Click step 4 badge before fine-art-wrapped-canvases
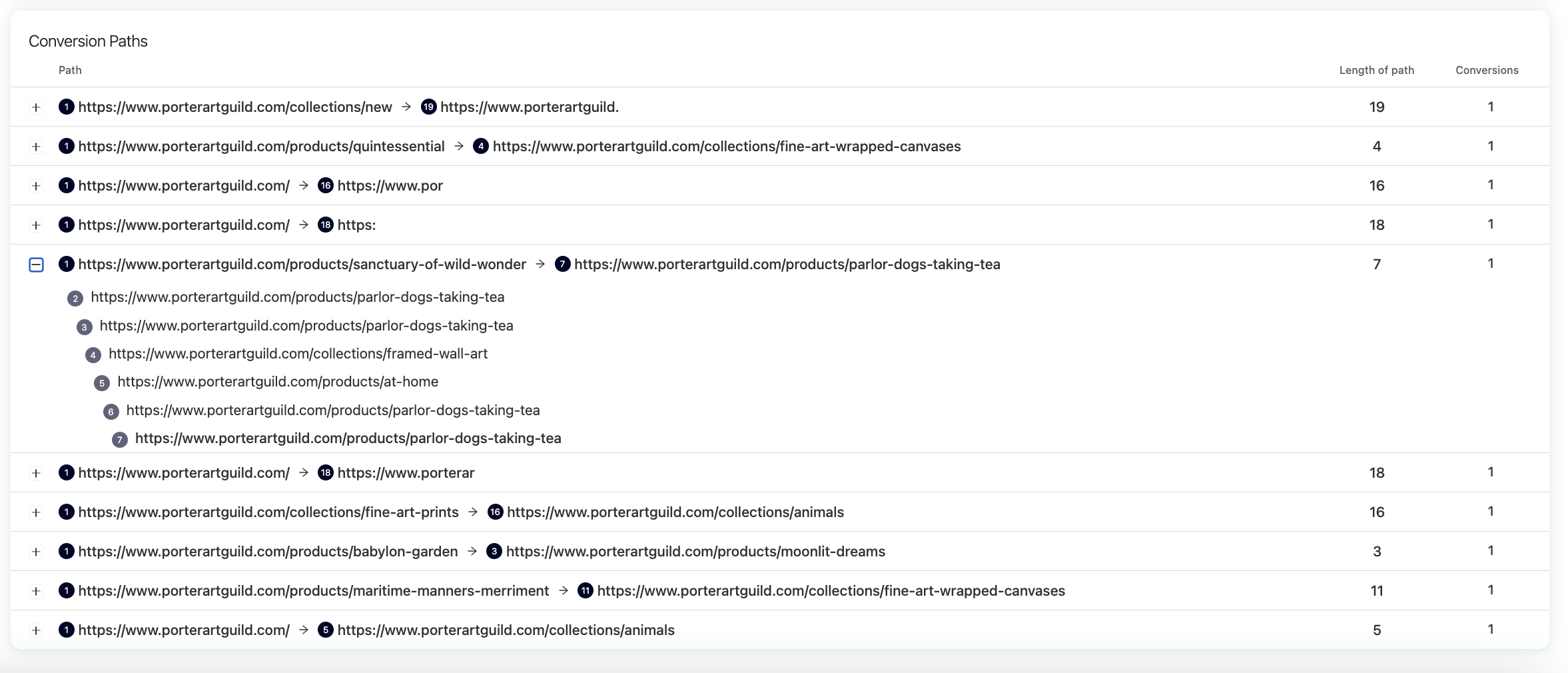The height and width of the screenshot is (673, 1568). [480, 147]
